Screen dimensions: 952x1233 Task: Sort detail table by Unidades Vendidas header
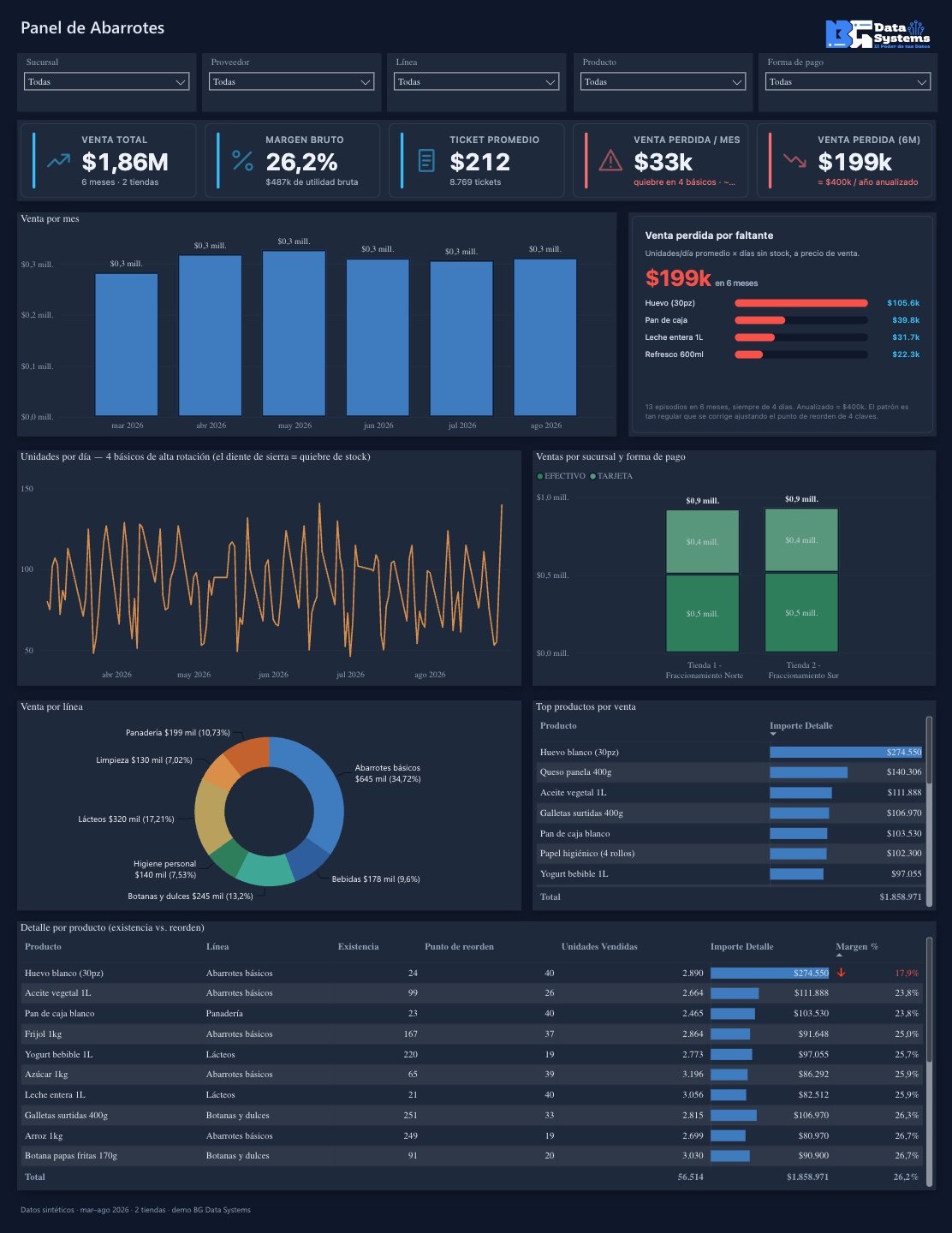coord(599,947)
